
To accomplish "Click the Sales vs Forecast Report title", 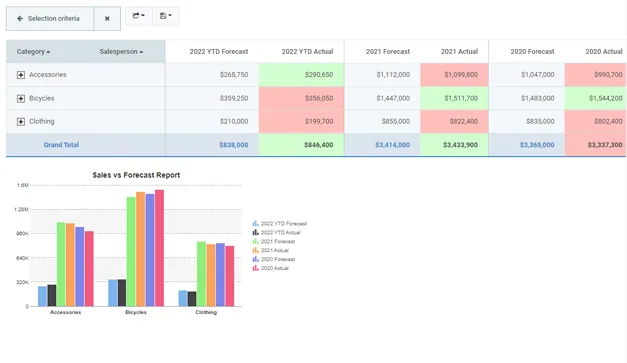I will point(136,175).
